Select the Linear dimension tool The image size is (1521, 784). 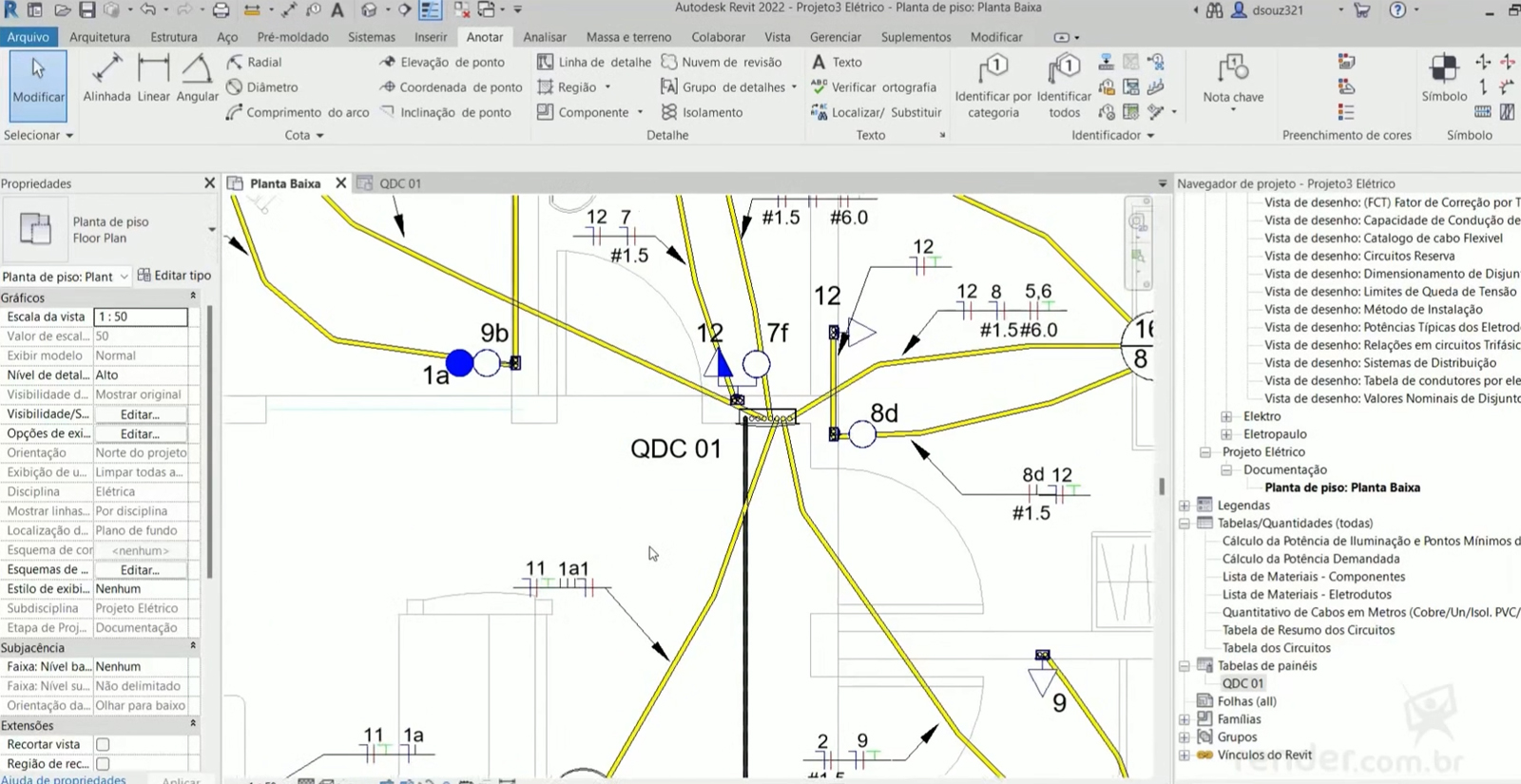pyautogui.click(x=153, y=79)
